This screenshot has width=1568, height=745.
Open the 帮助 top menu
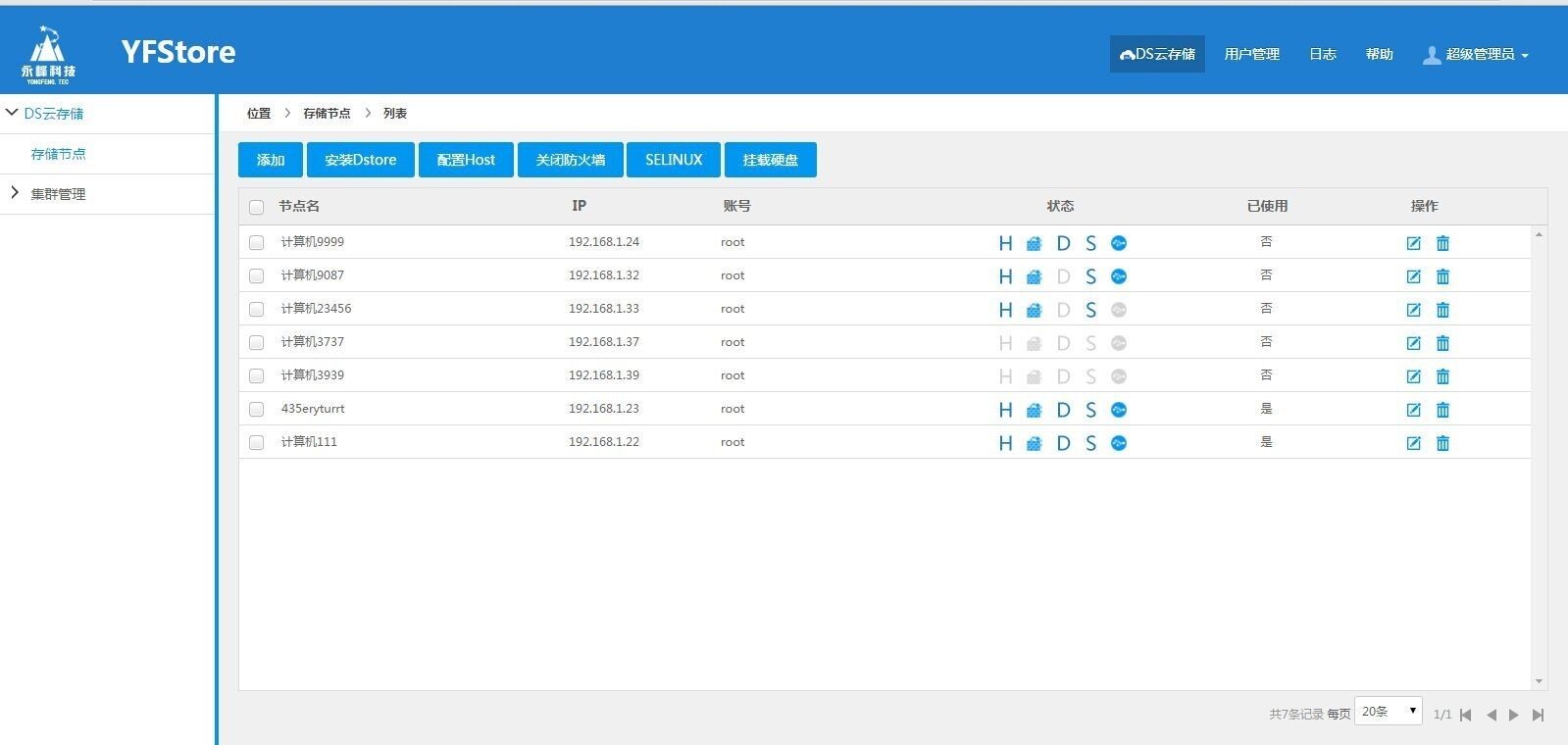(x=1380, y=54)
